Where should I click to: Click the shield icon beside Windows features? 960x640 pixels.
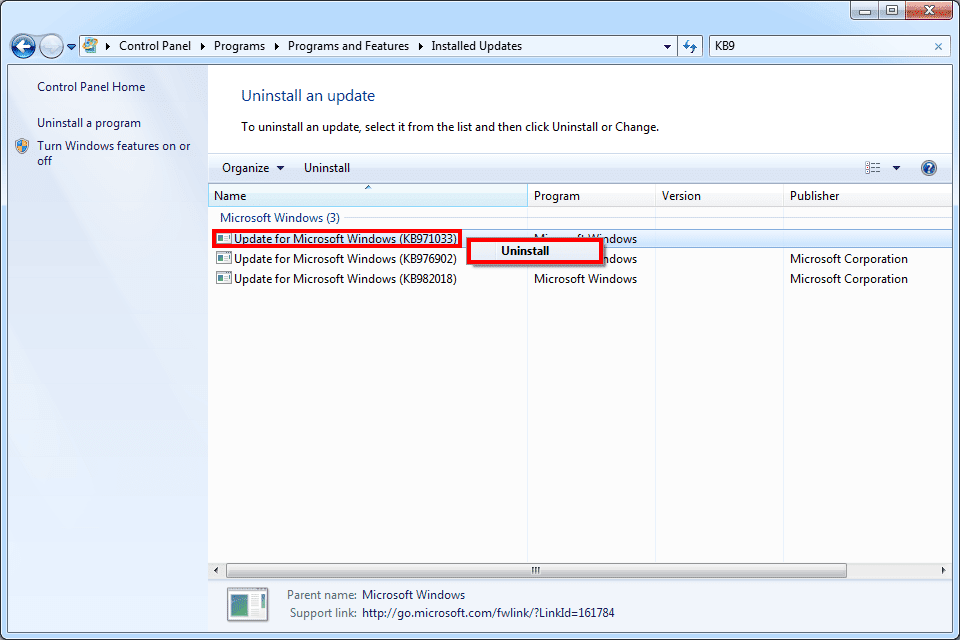[22, 146]
